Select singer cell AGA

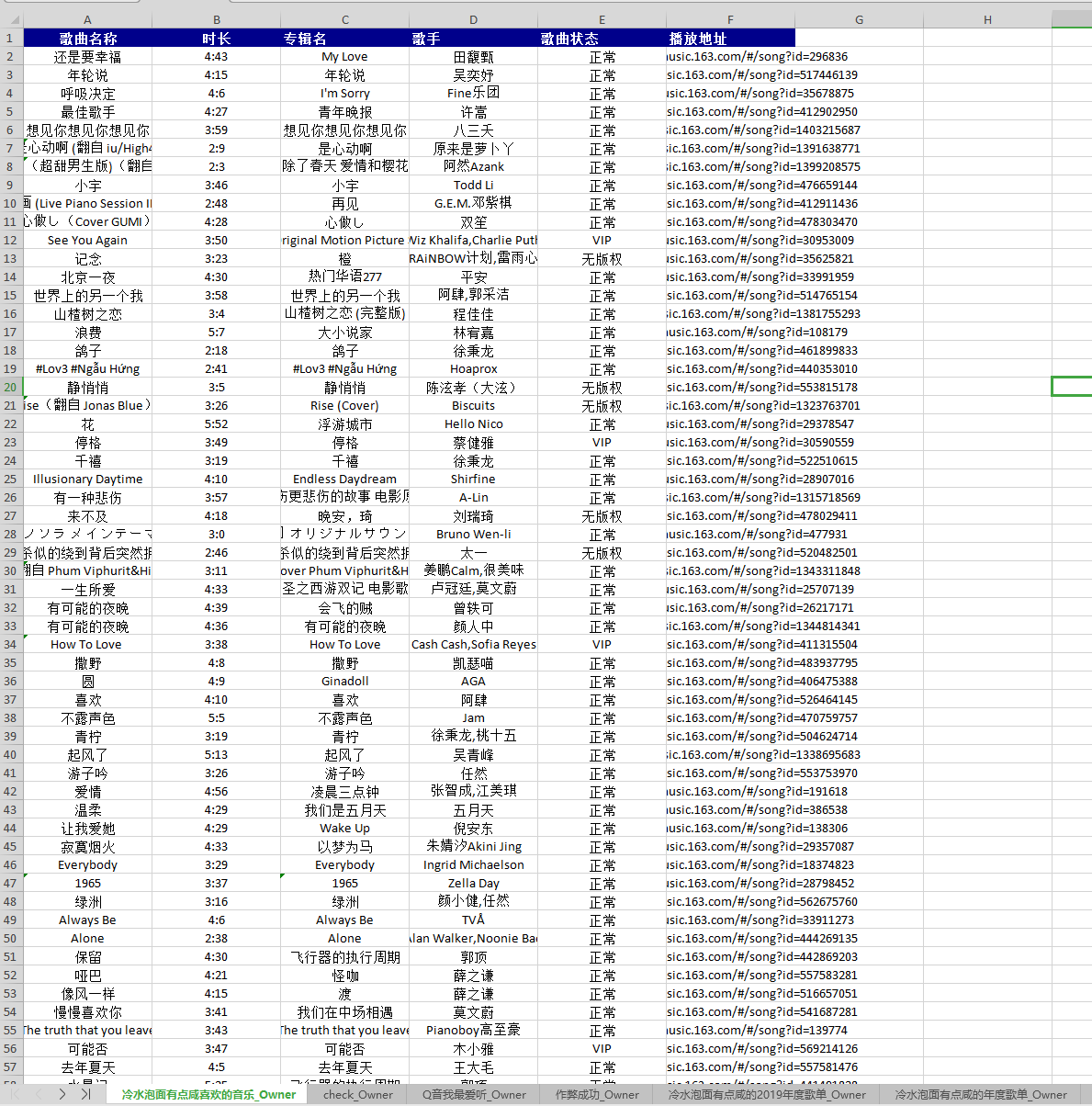(474, 681)
